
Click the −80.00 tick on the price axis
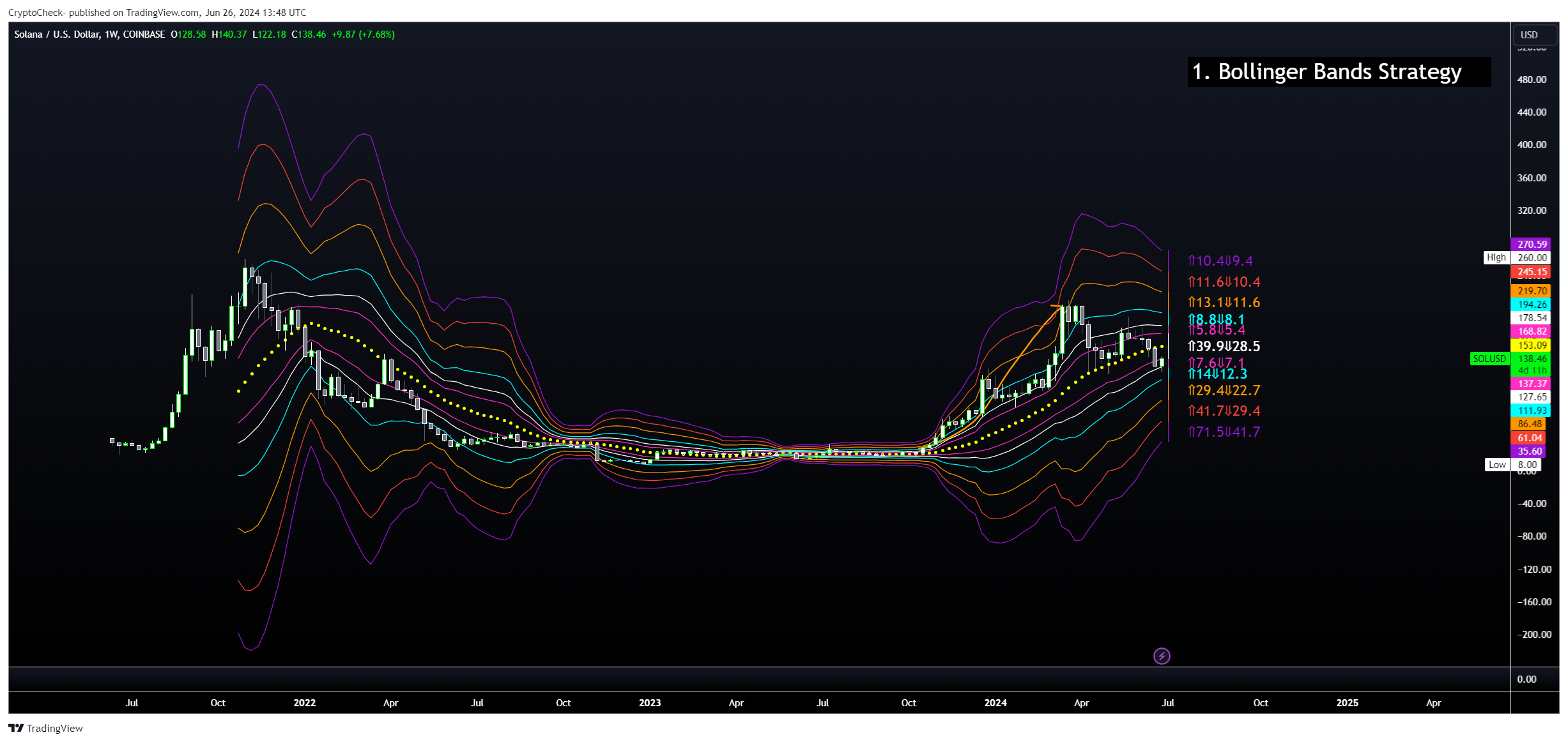(1532, 536)
